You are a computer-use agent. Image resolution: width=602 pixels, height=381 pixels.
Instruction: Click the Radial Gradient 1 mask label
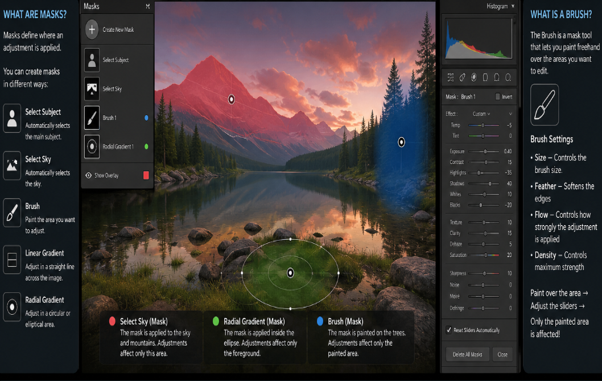tap(118, 146)
